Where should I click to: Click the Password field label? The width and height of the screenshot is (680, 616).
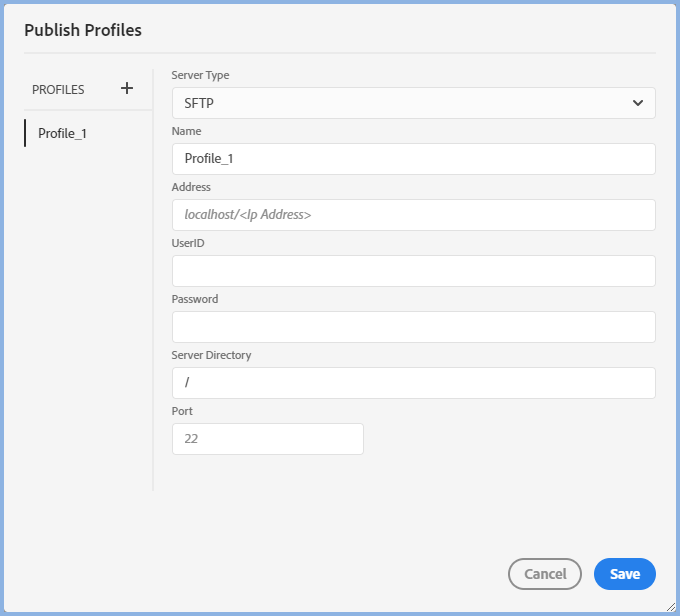pos(195,299)
